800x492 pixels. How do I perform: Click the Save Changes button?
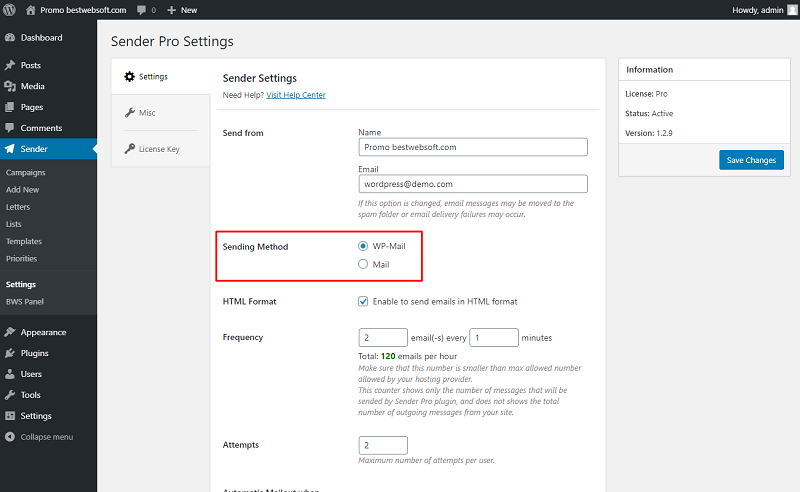[751, 160]
